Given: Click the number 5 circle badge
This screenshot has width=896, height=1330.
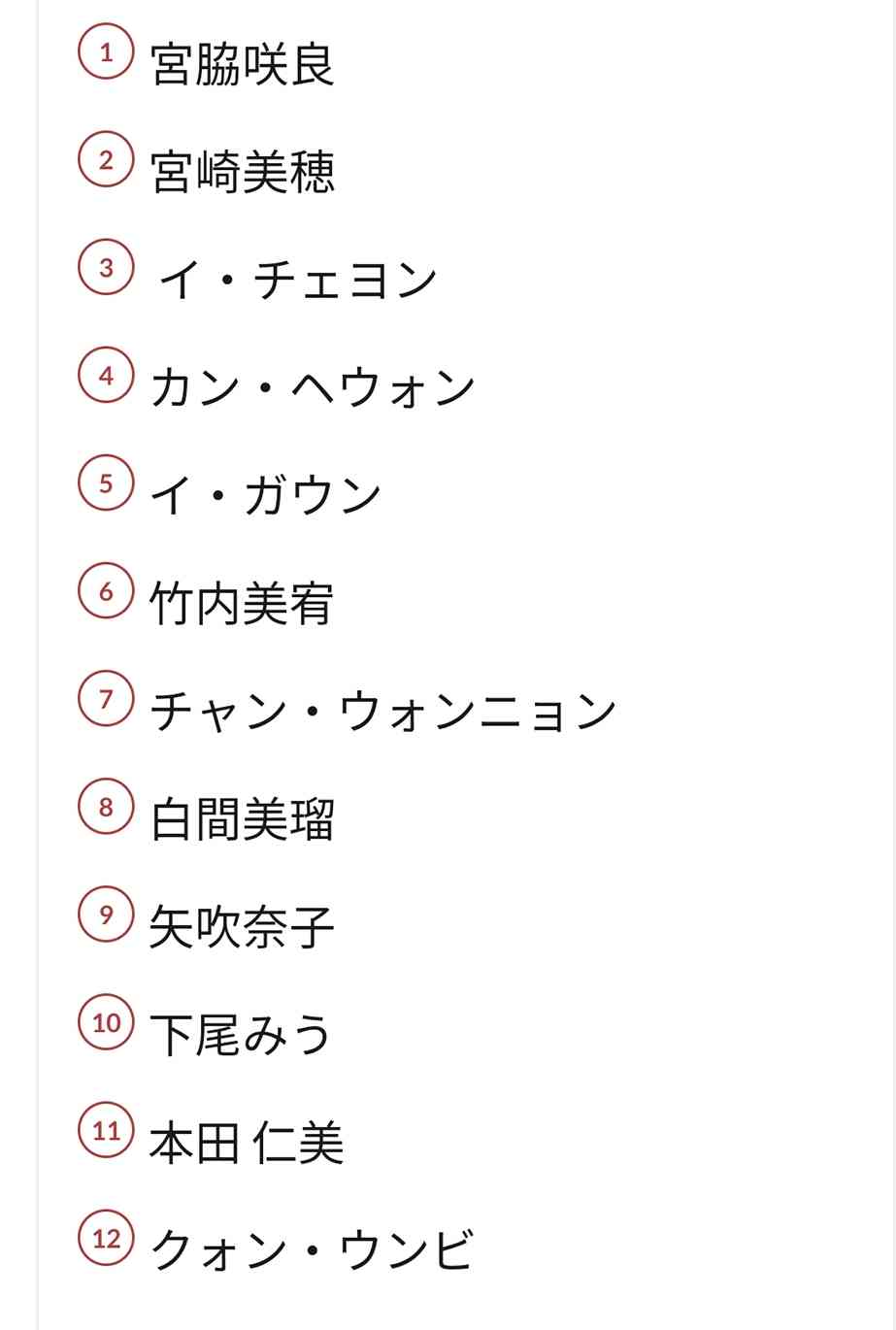Looking at the screenshot, I should [106, 483].
